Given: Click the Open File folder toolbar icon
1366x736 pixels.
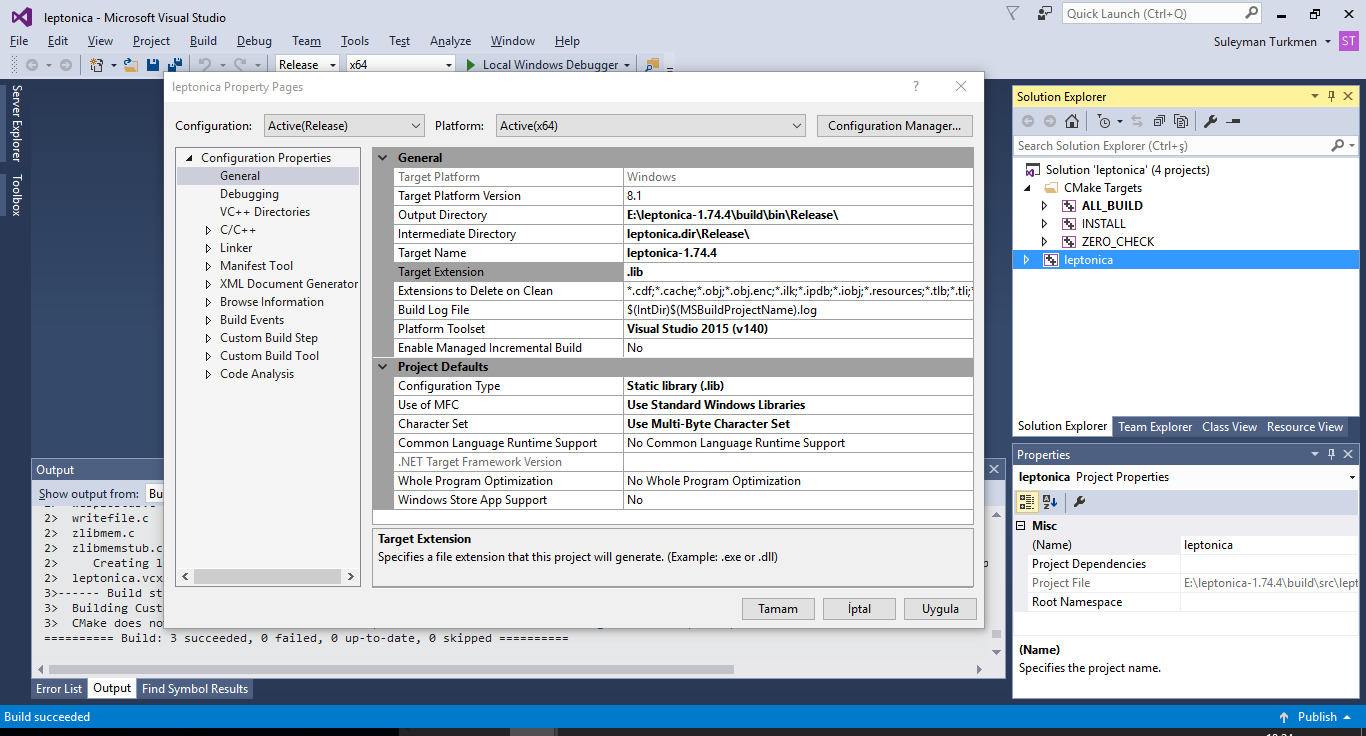Looking at the screenshot, I should pos(130,65).
